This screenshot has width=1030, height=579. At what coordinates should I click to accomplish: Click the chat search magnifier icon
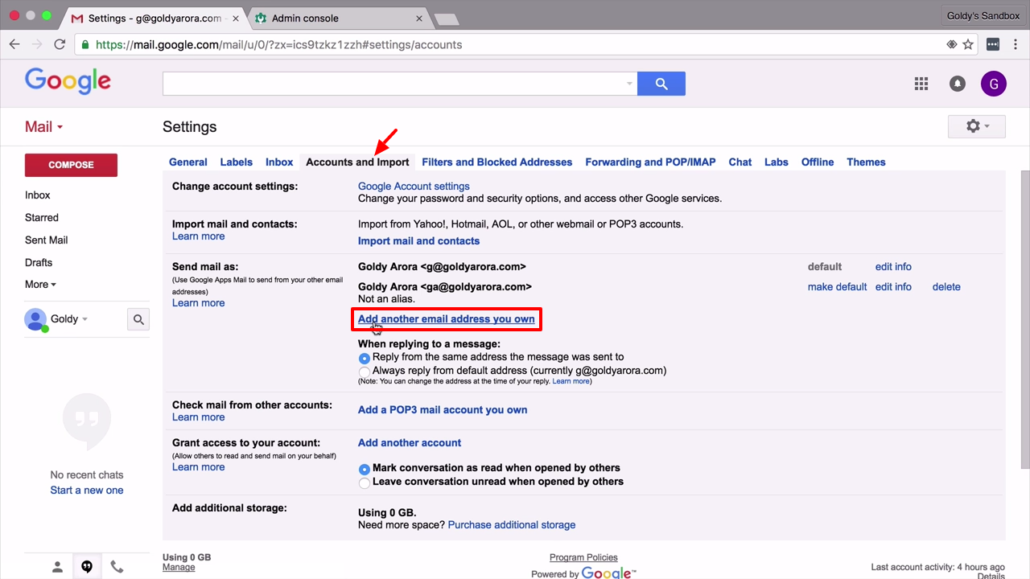tap(138, 320)
